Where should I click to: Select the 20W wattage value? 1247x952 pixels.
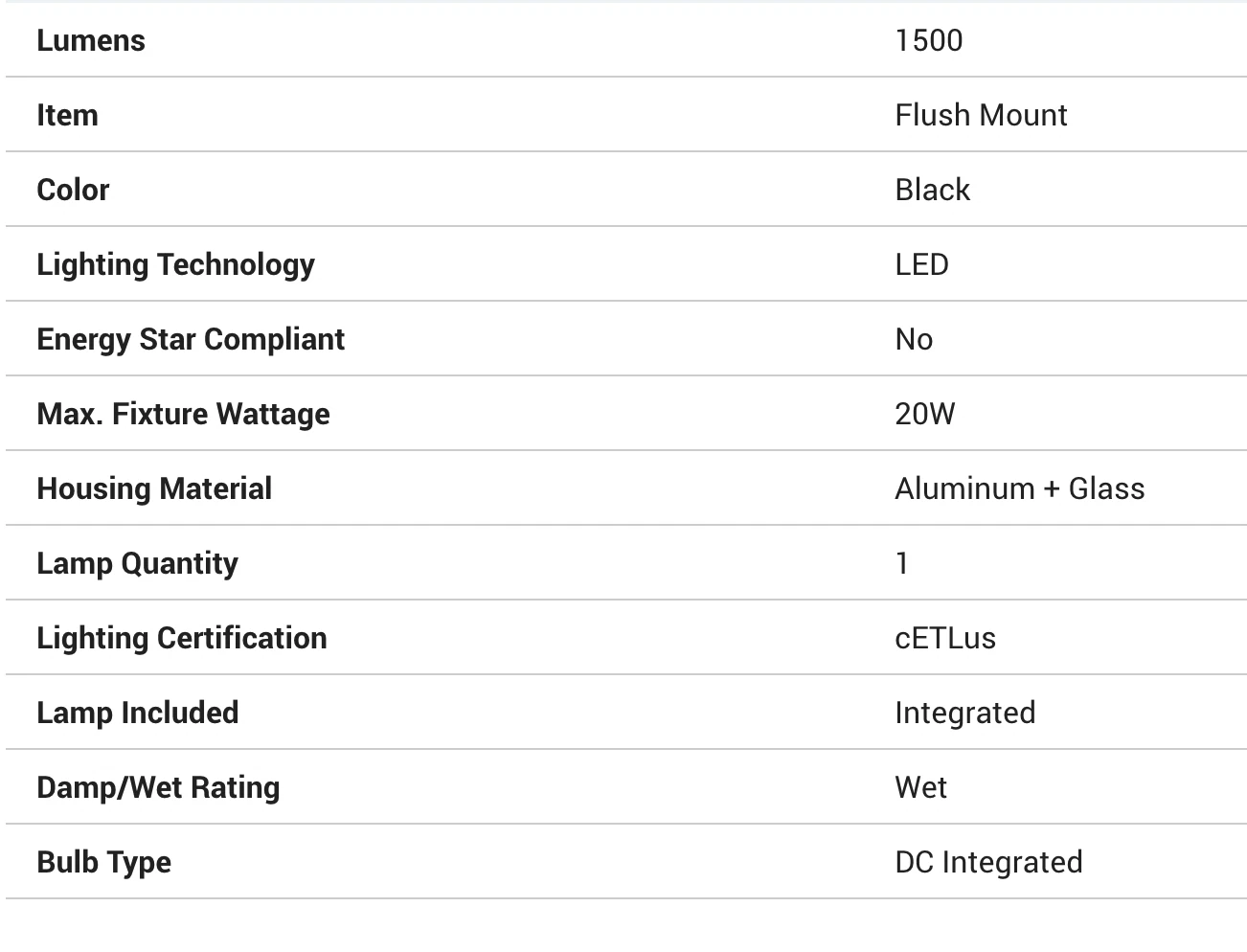[x=924, y=414]
